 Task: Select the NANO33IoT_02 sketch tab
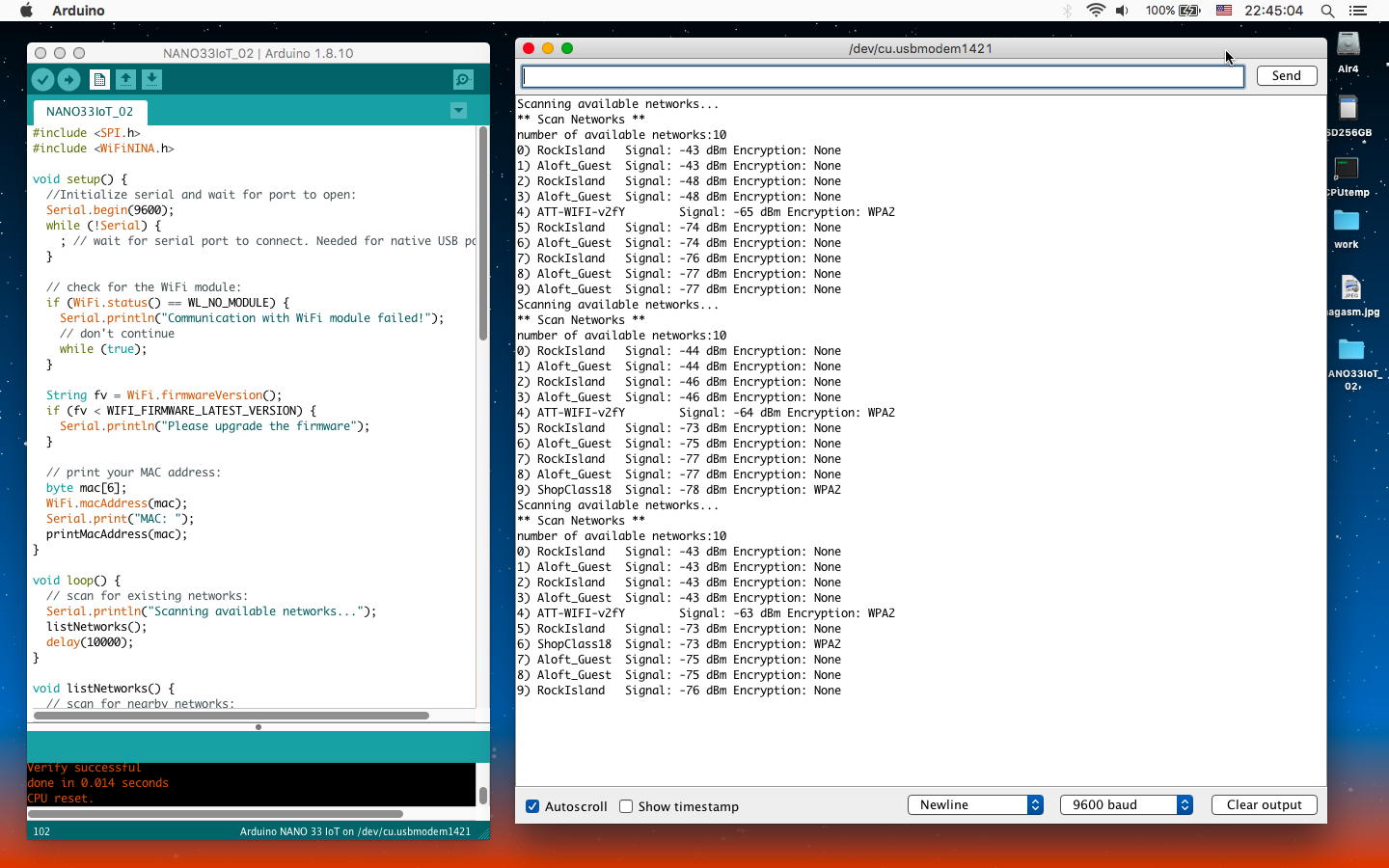(x=90, y=111)
